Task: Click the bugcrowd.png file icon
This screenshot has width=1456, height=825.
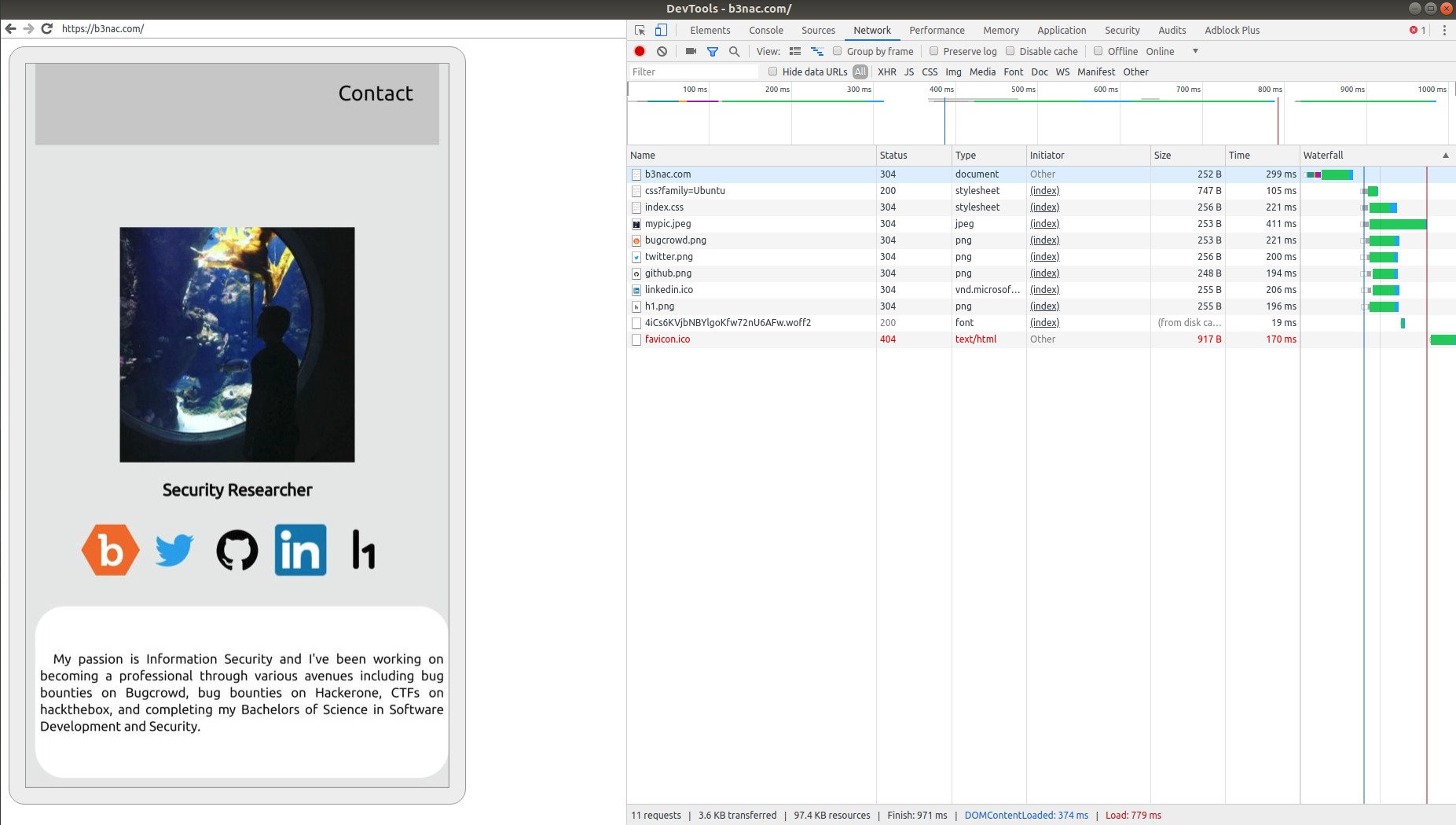Action: [x=636, y=240]
